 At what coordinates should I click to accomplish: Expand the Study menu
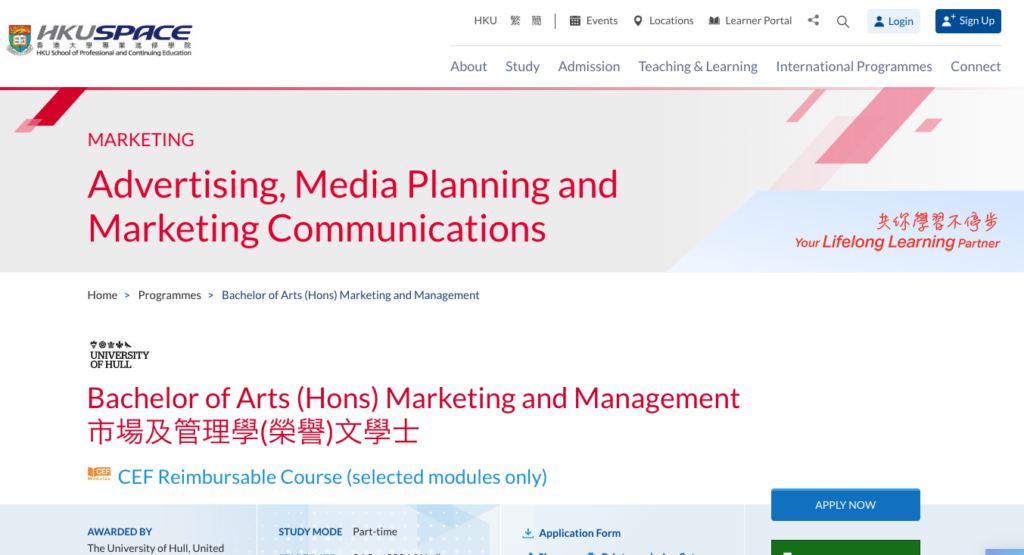pyautogui.click(x=522, y=66)
